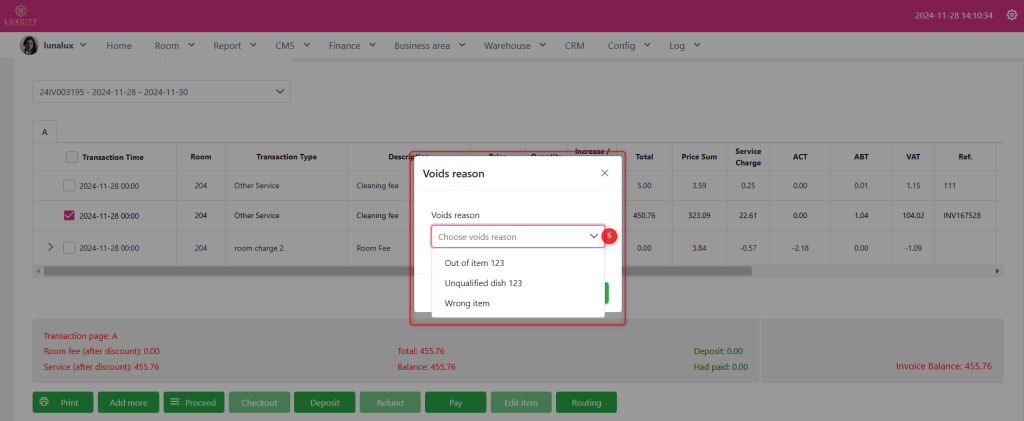Open the invoice 24IV003195 dropdown

pyautogui.click(x=161, y=92)
